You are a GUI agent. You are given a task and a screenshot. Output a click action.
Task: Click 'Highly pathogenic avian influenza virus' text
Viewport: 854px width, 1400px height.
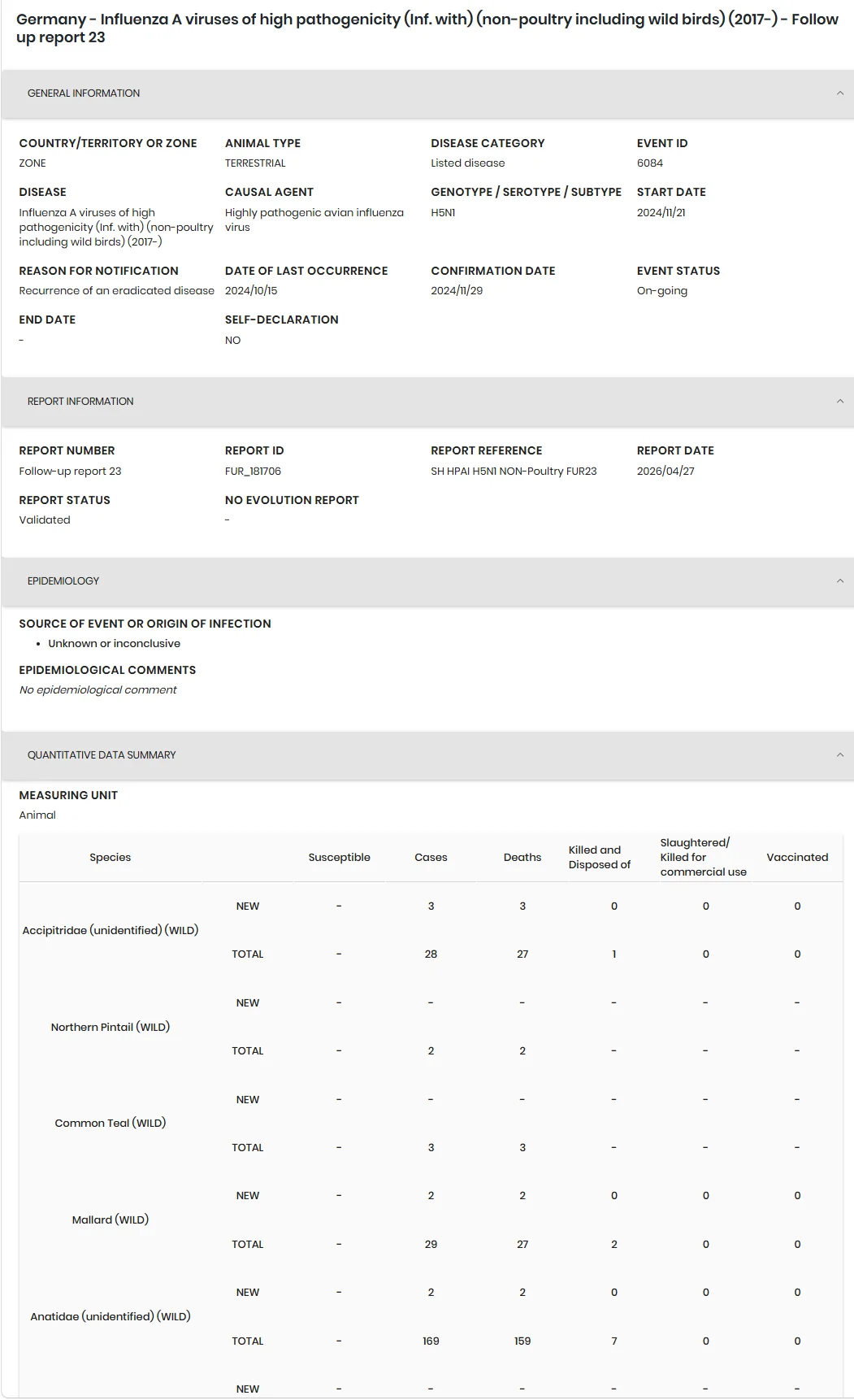314,220
